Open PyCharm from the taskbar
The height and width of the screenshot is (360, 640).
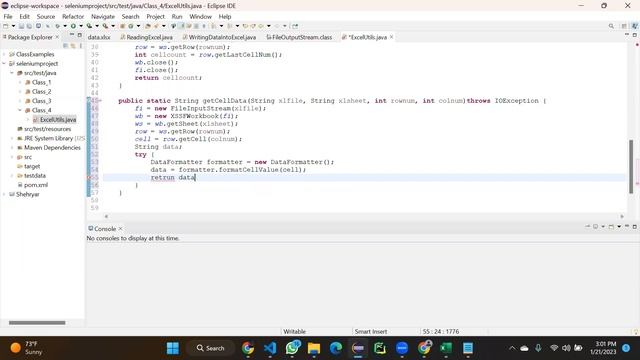pyautogui.click(x=380, y=348)
